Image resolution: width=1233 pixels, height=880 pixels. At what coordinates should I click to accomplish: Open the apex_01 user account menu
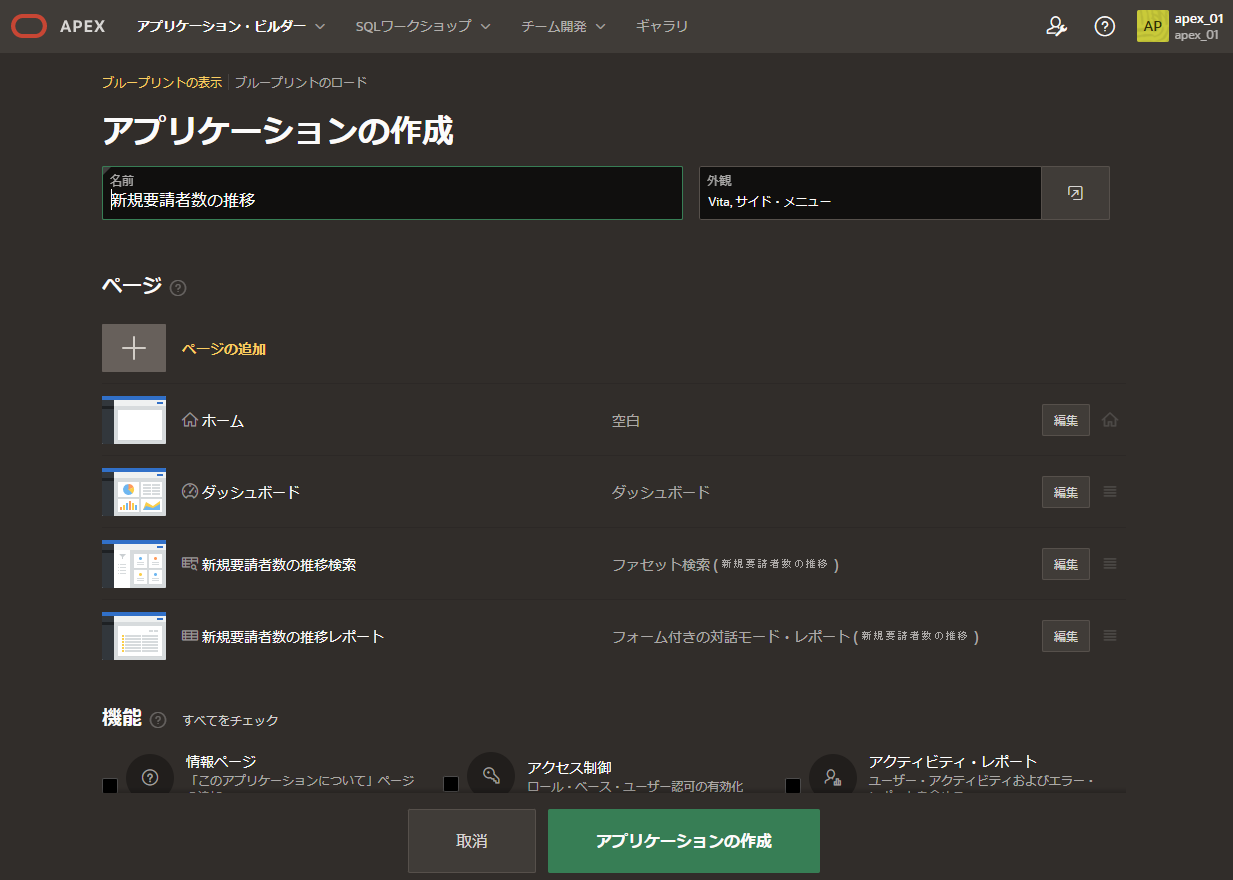pyautogui.click(x=1180, y=26)
